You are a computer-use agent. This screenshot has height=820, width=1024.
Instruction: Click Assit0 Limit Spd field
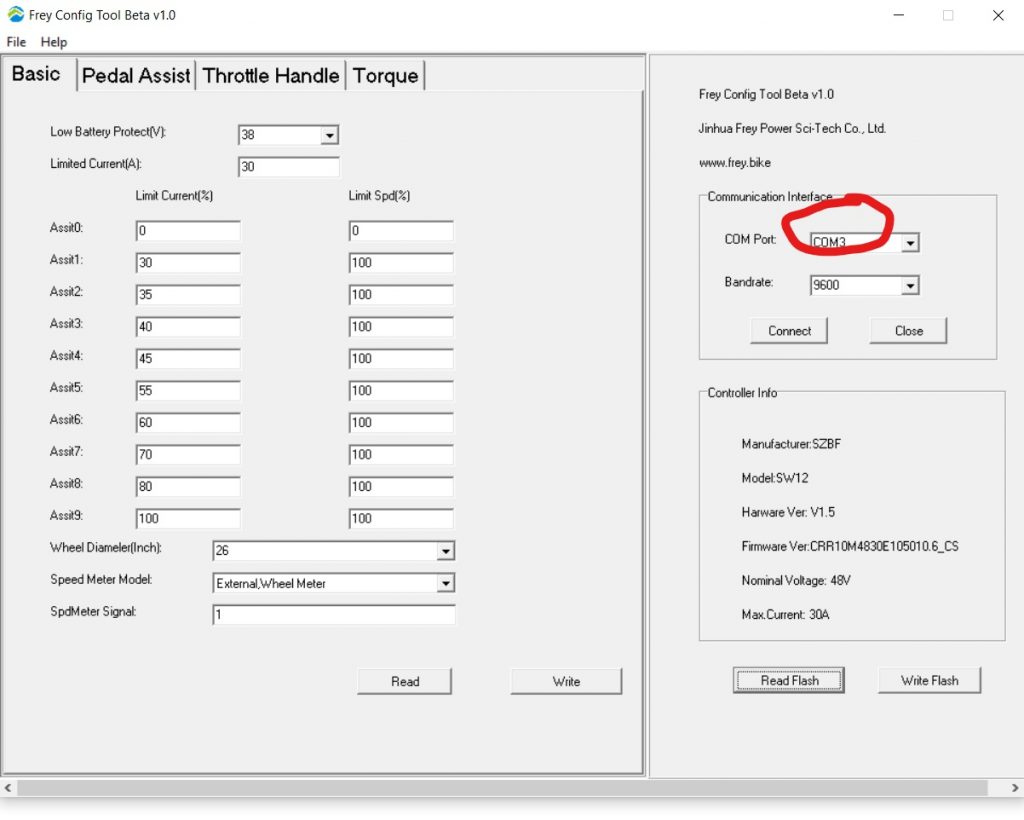tap(401, 230)
